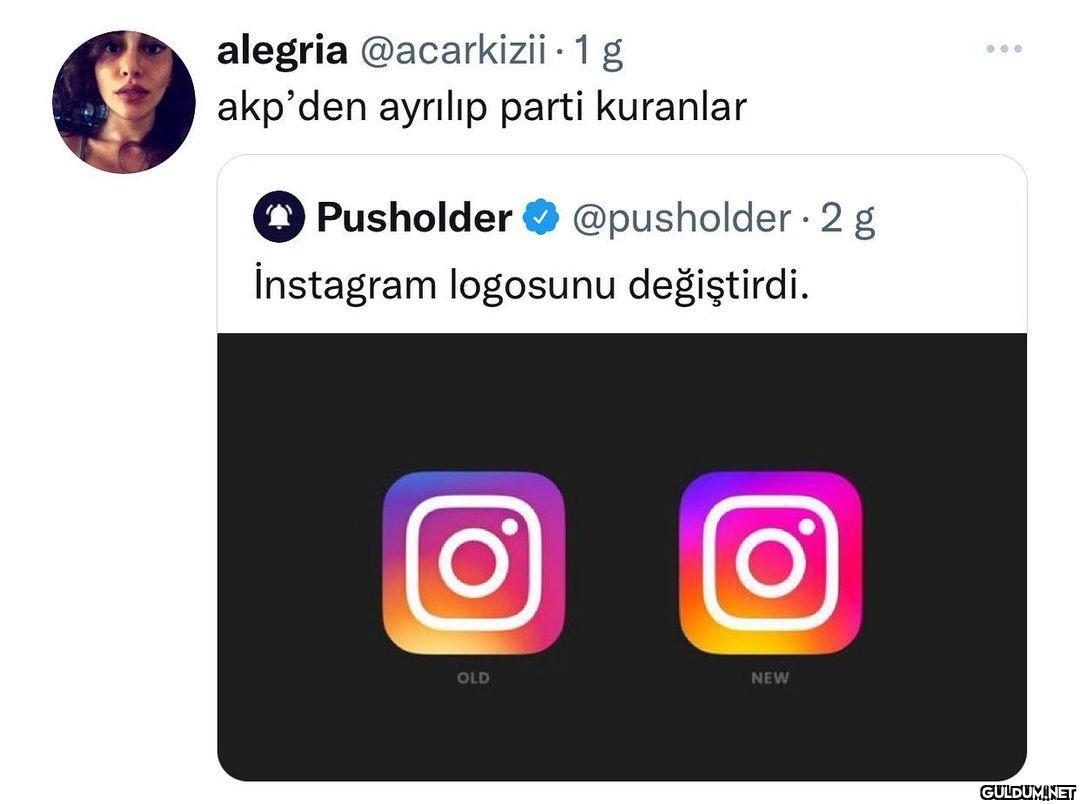Click the old Instagram logo icon

(474, 563)
